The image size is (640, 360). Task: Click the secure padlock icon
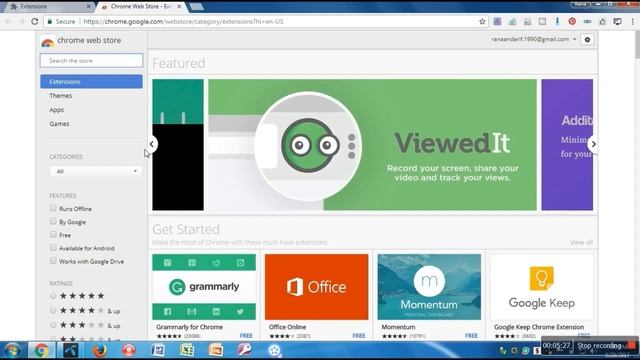click(50, 22)
